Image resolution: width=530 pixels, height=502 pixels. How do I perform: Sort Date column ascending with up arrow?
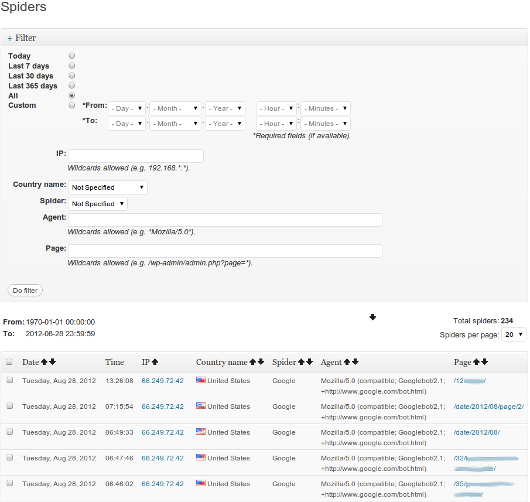click(44, 362)
